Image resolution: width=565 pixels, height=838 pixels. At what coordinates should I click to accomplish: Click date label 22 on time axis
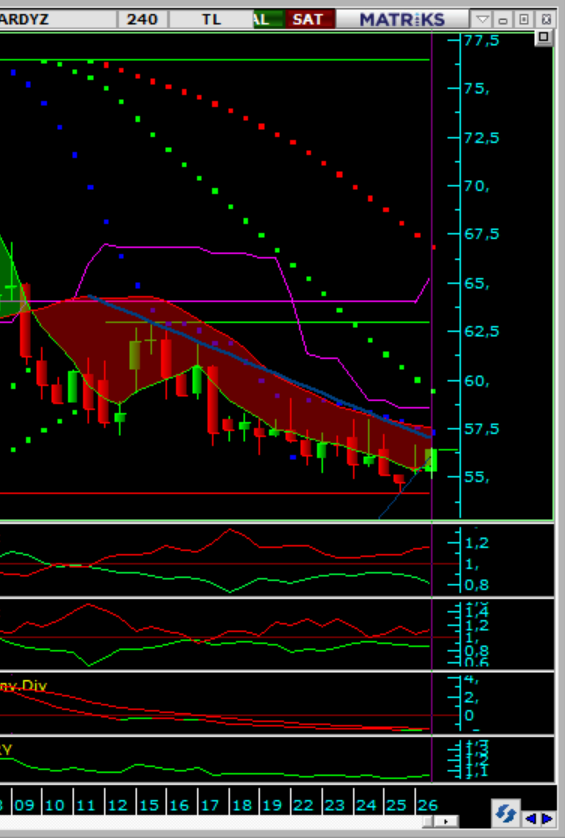[x=303, y=805]
